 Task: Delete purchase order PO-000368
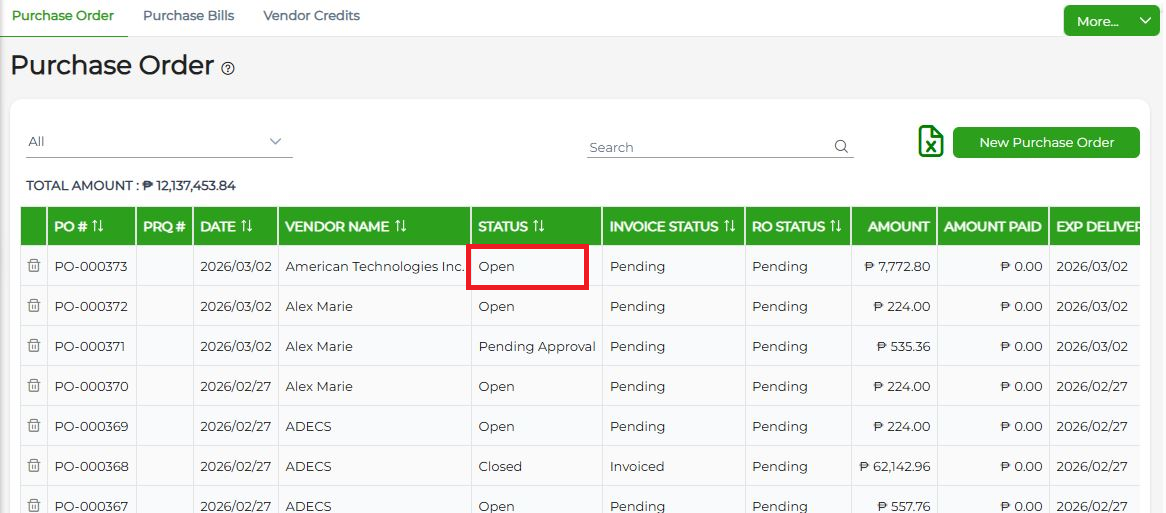34,466
